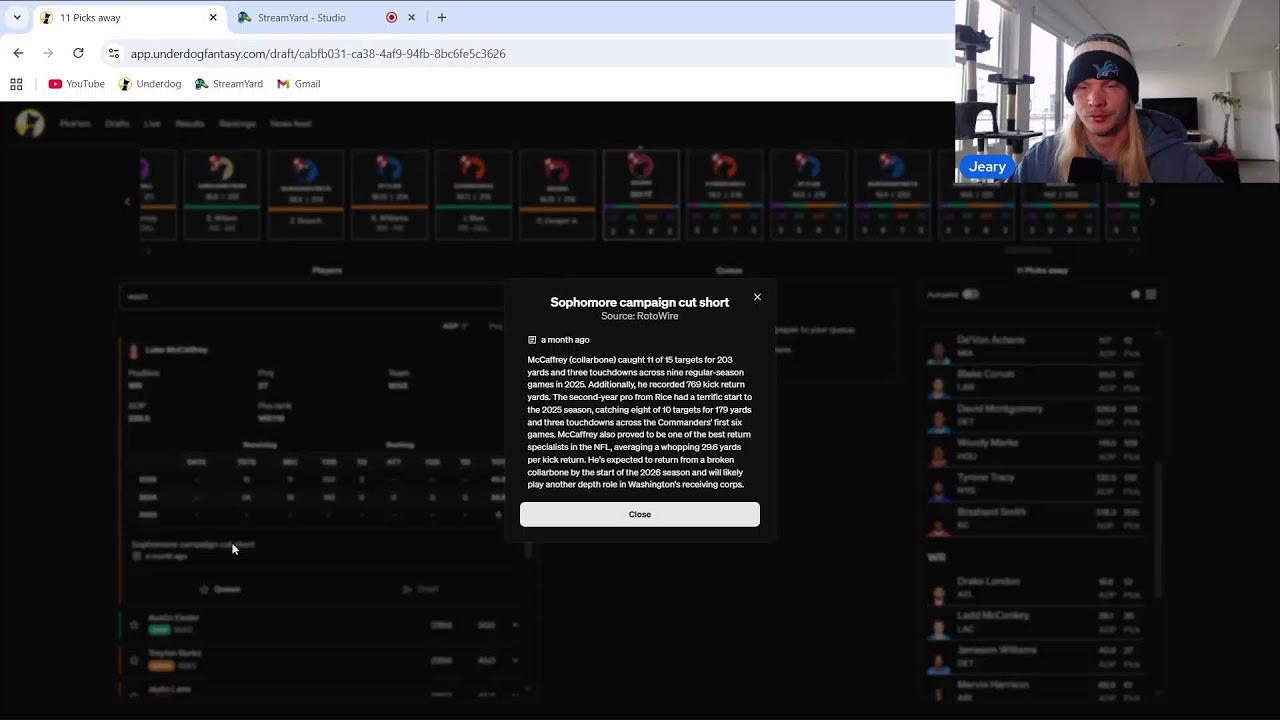1280x720 pixels.
Task: Click the Sophomore campaign cut short dialog title
Action: 640,302
